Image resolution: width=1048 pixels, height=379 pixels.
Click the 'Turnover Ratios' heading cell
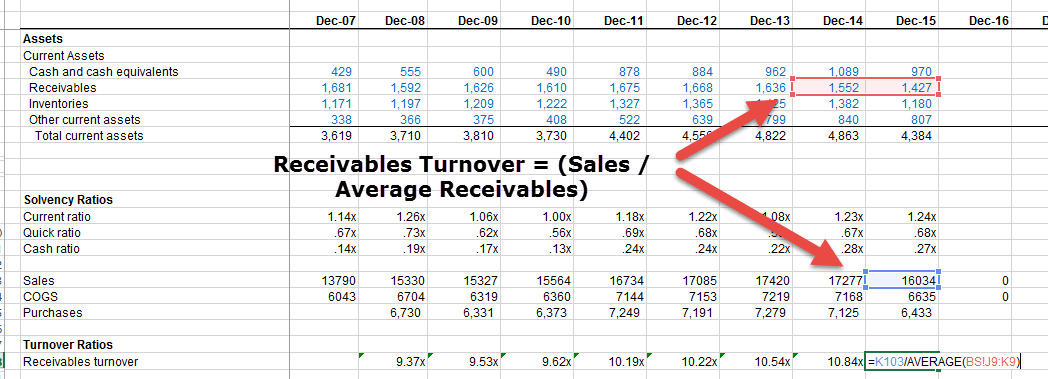tap(155, 344)
